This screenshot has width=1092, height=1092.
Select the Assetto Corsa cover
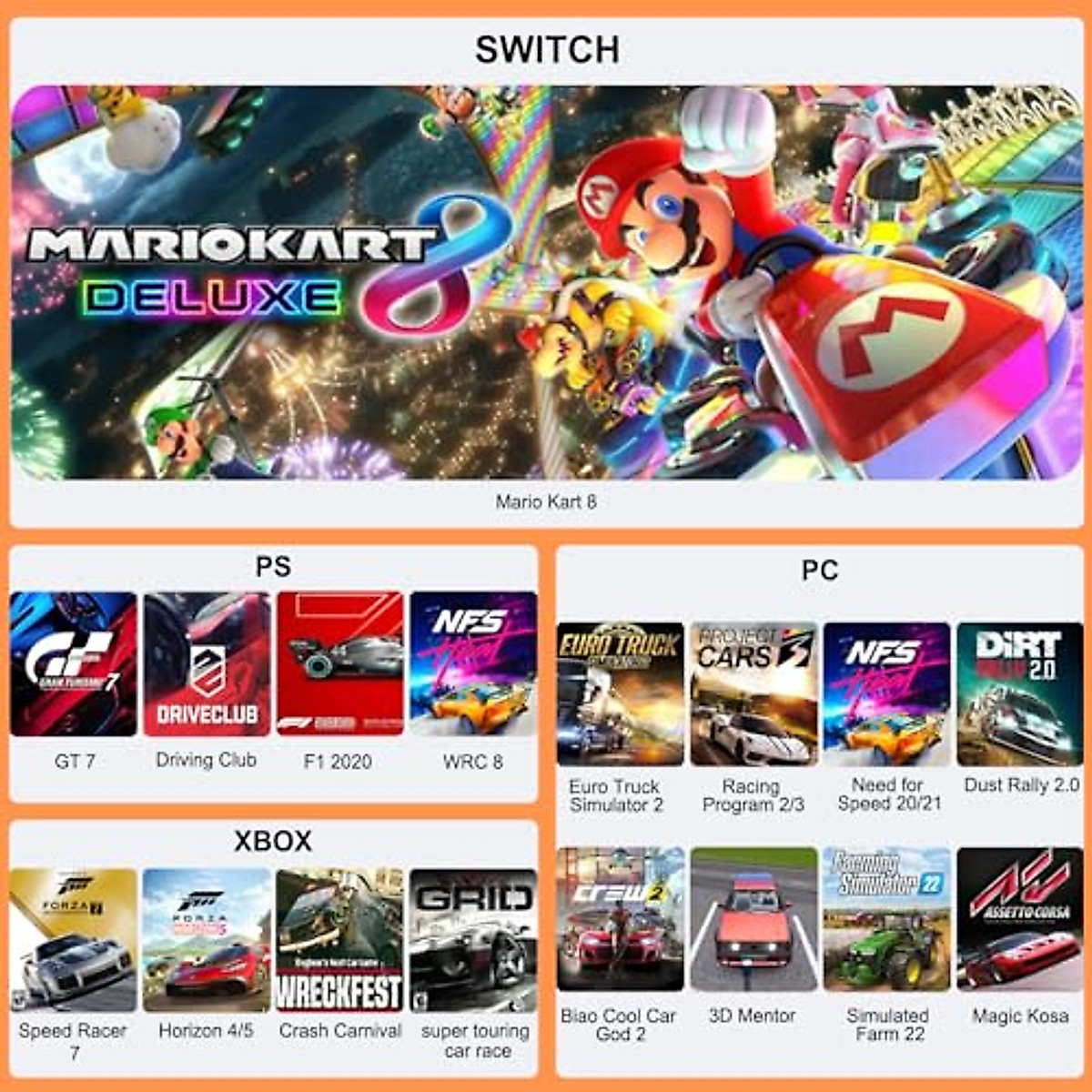coord(1020,919)
